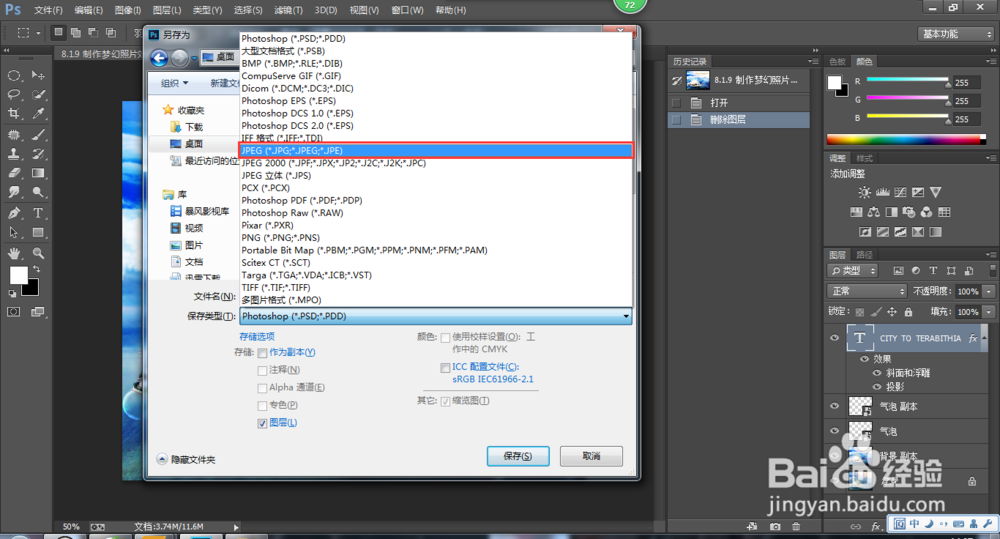This screenshot has width=1000, height=539.
Task: Hide the 气泡 副本 layer
Action: (834, 406)
